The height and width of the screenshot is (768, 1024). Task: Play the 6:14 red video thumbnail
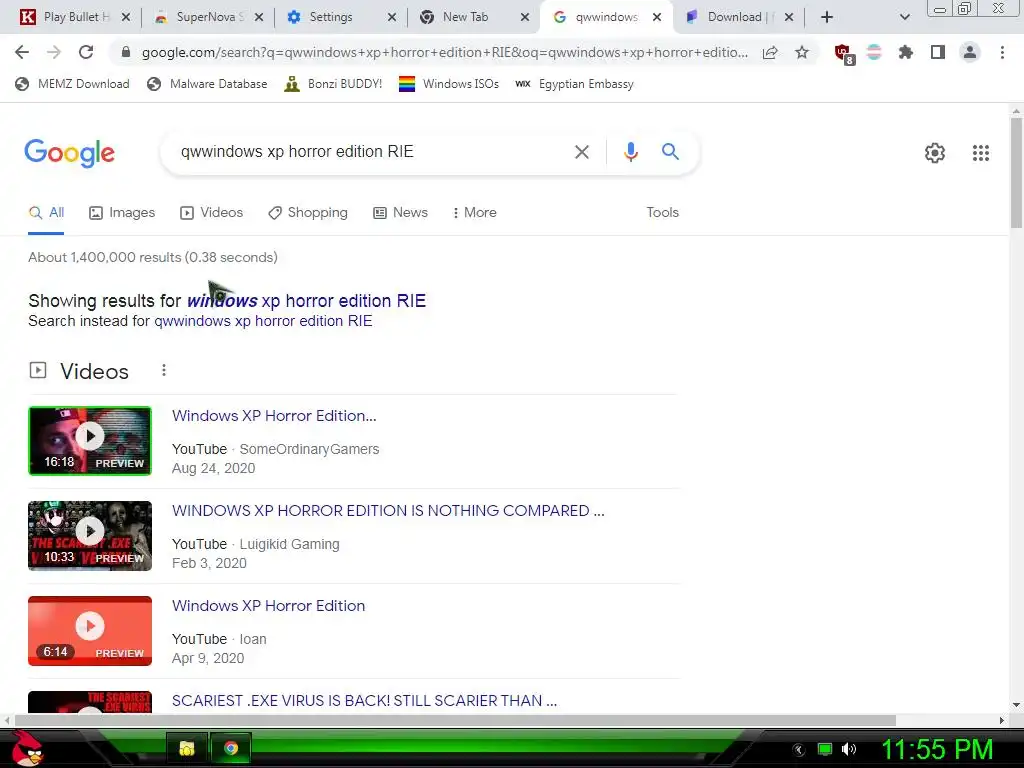pos(90,631)
